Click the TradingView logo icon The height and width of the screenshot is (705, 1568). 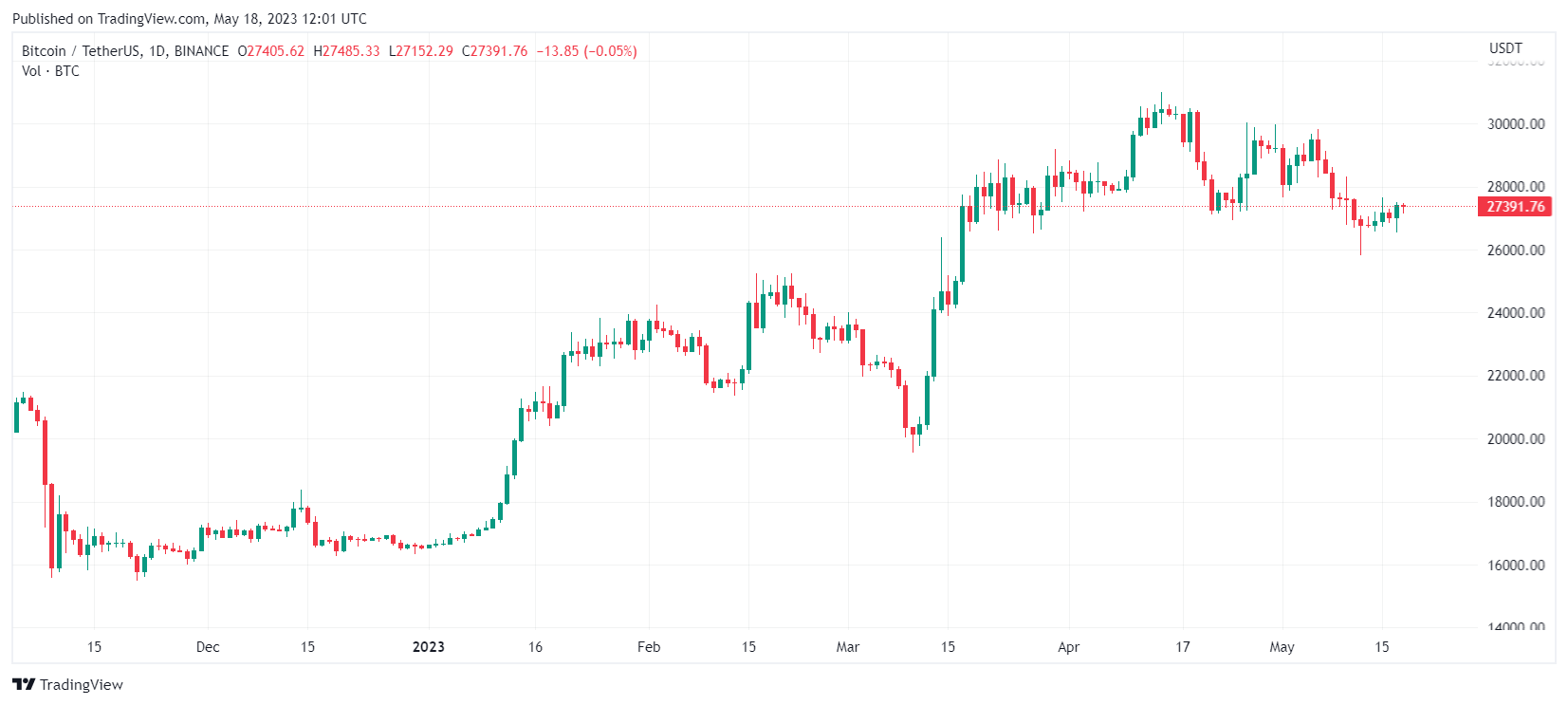click(24, 684)
